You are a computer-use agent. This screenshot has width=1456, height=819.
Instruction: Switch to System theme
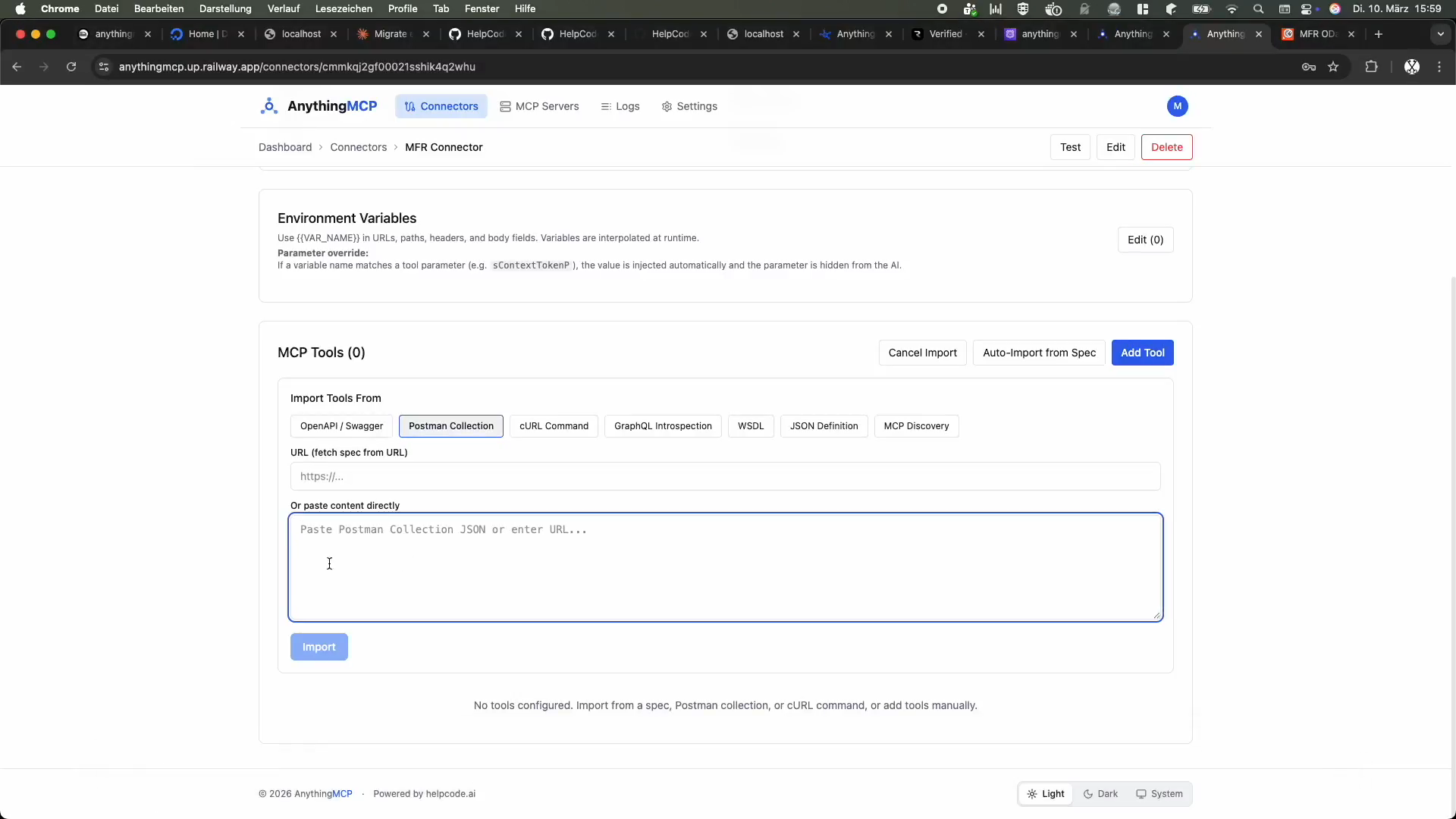click(x=1159, y=794)
